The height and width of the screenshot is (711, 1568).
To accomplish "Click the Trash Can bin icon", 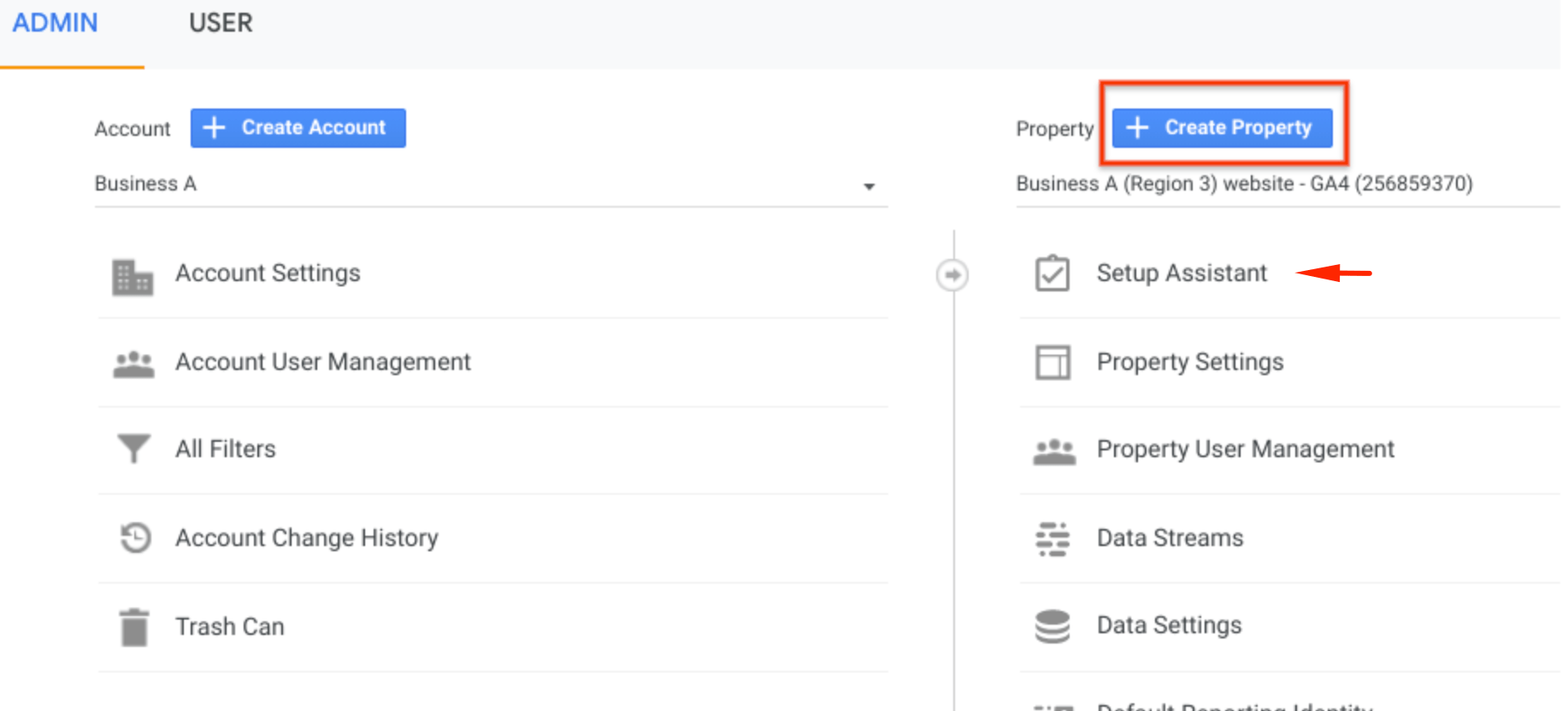I will [x=134, y=627].
